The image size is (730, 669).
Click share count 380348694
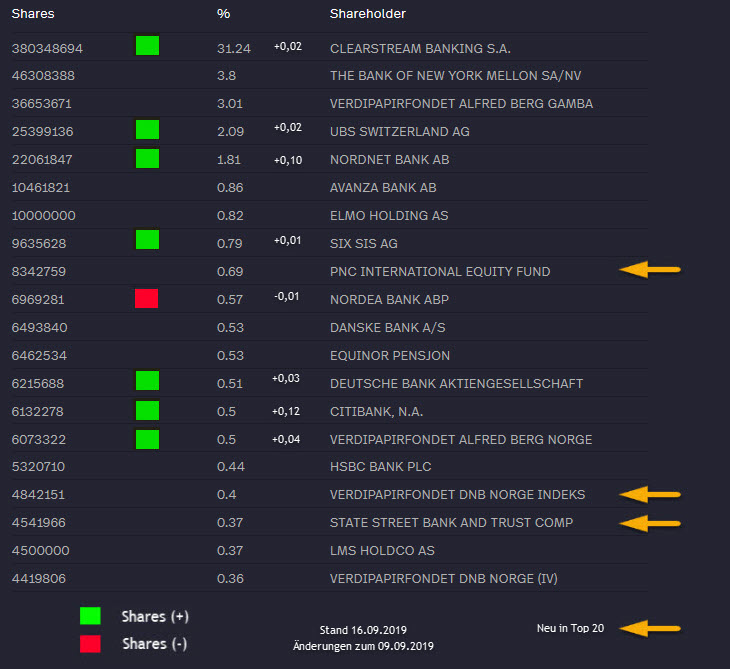[x=47, y=48]
